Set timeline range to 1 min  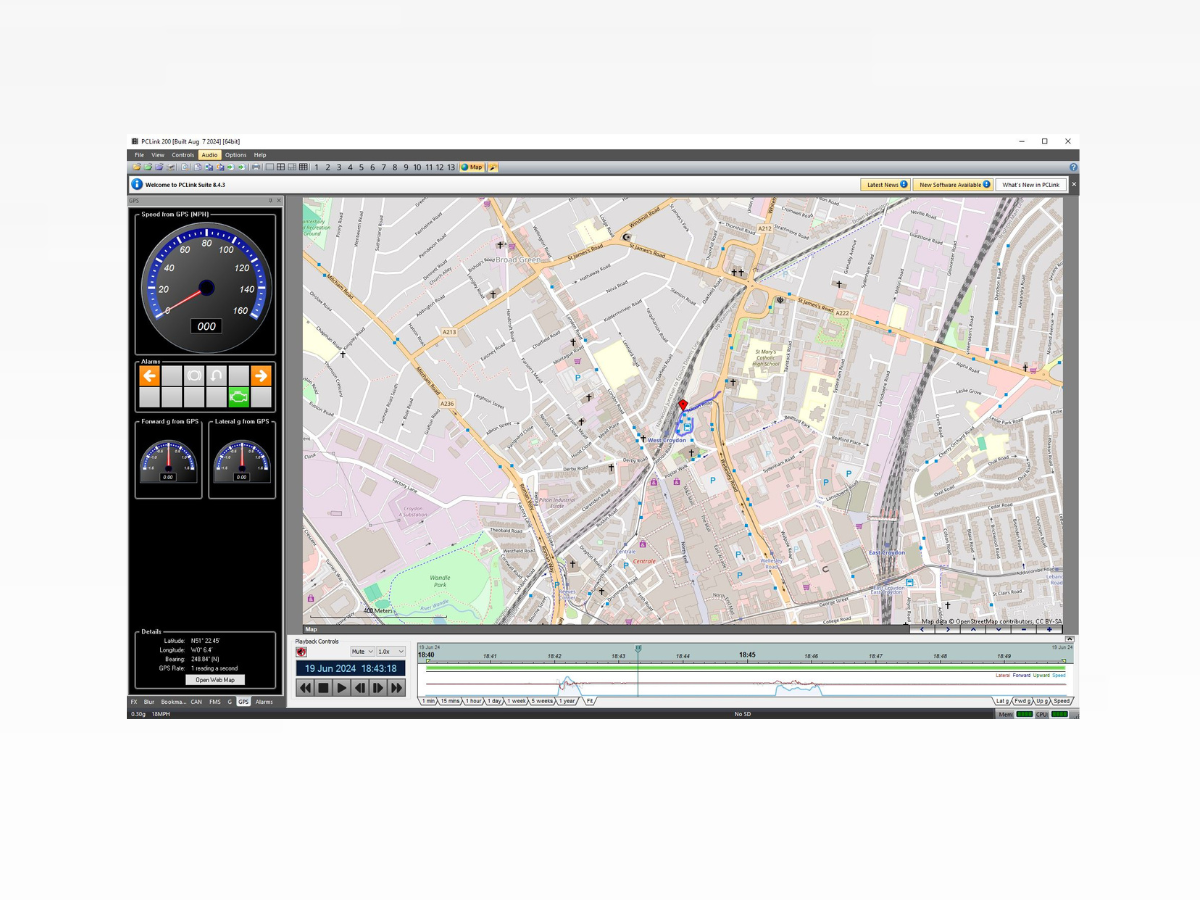(x=428, y=701)
